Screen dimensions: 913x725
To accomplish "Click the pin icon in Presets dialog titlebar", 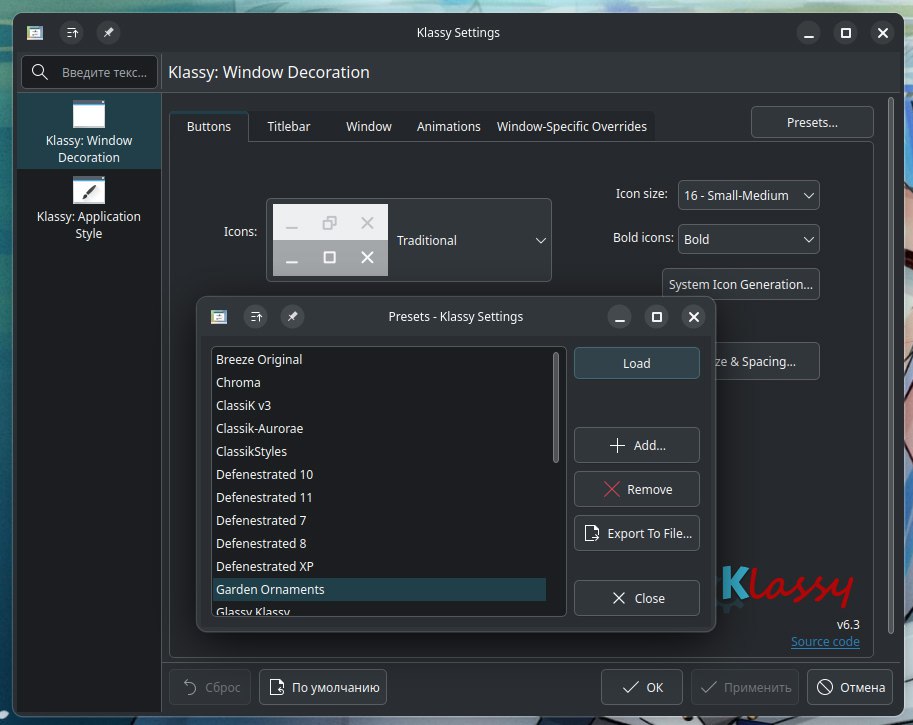I will click(292, 317).
